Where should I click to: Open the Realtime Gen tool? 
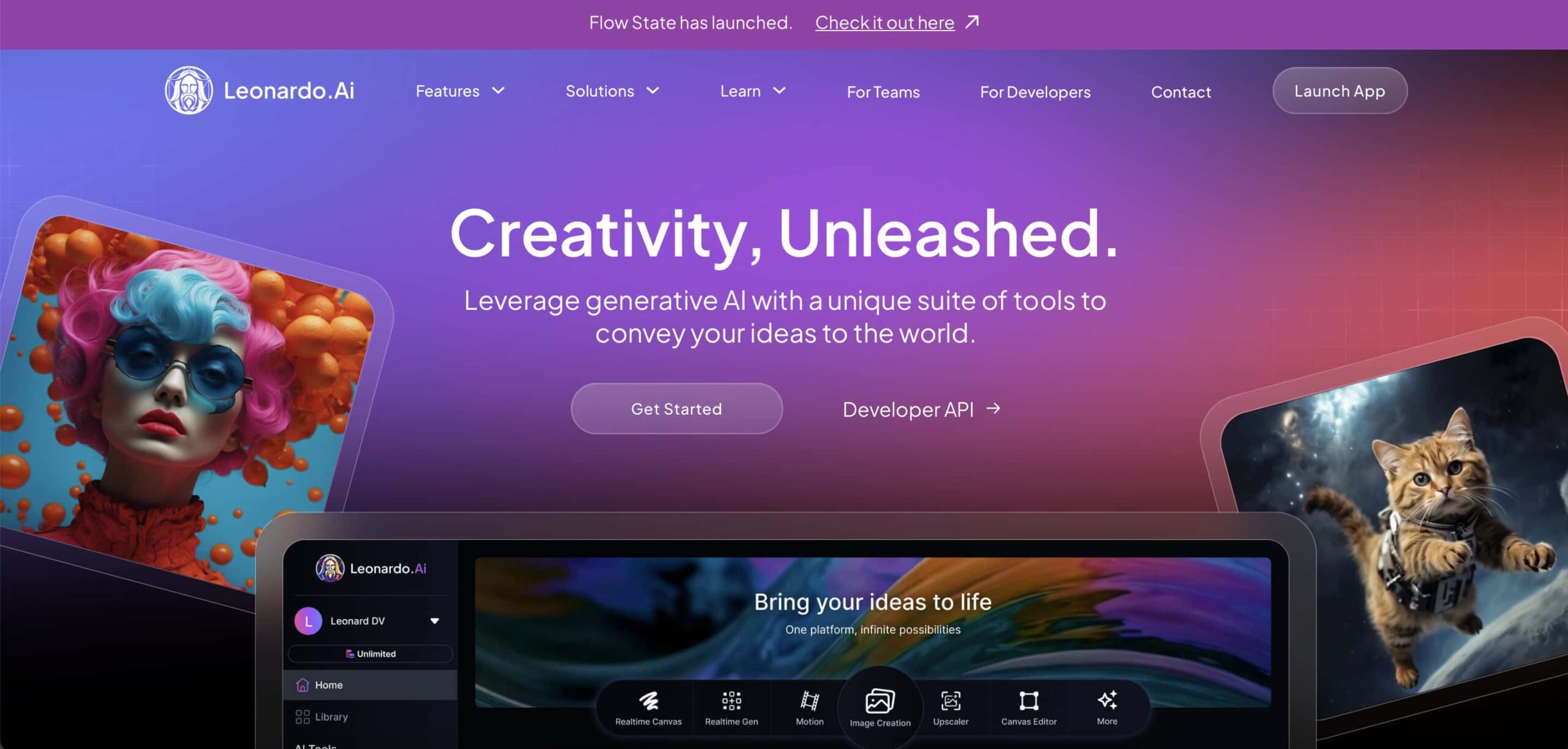click(x=731, y=708)
